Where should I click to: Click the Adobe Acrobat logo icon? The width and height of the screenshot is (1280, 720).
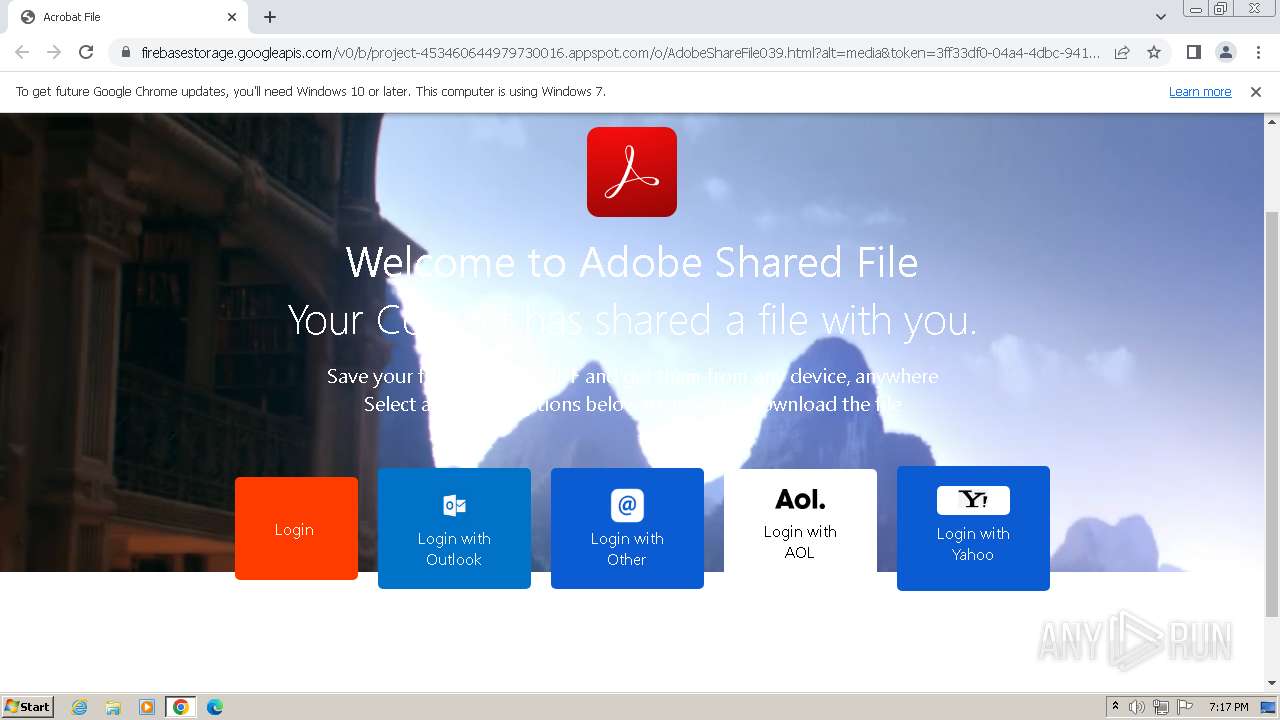(632, 172)
